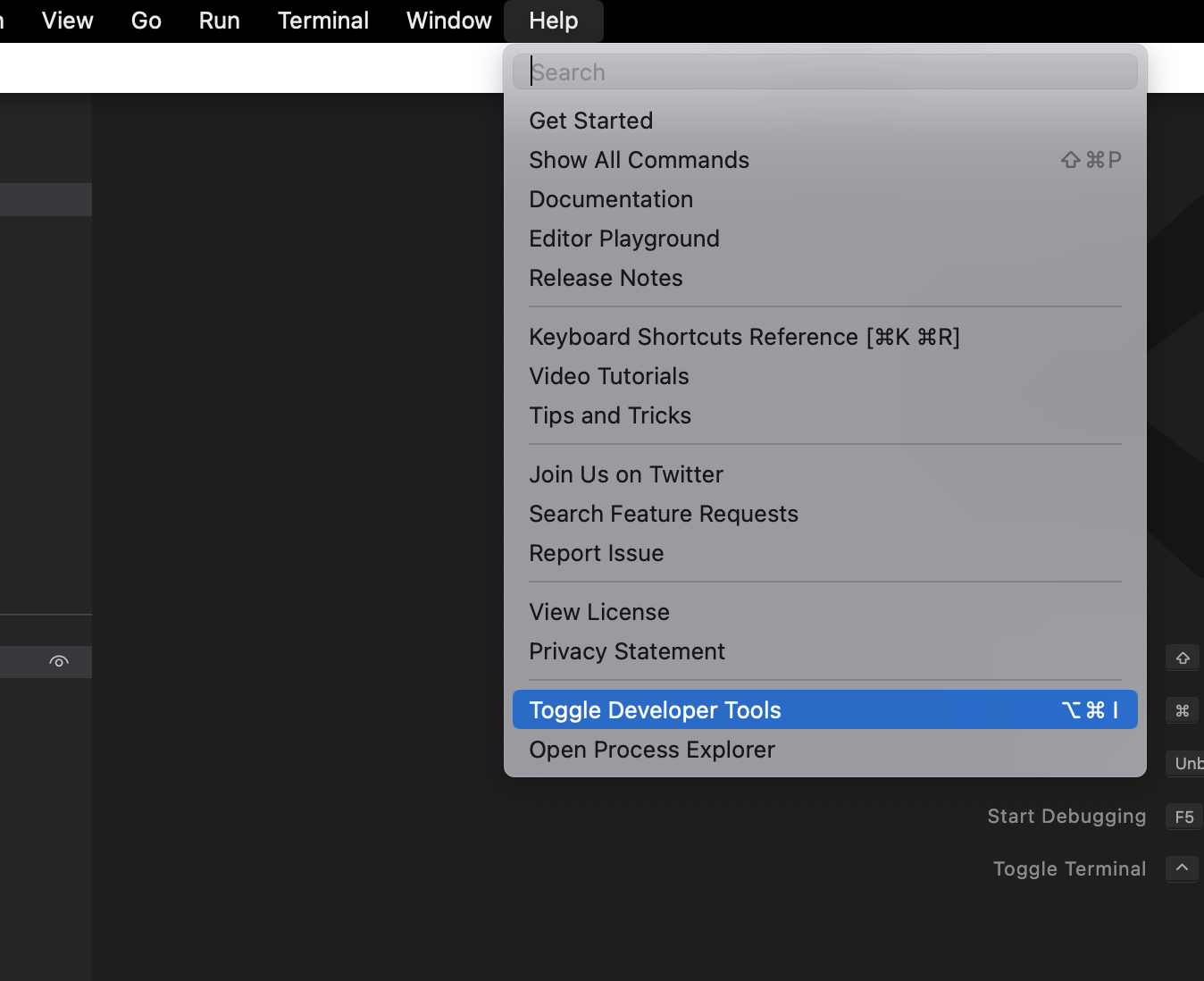Click the eye icon in the sidebar
Viewport: 1204px width, 981px height.
[x=59, y=662]
